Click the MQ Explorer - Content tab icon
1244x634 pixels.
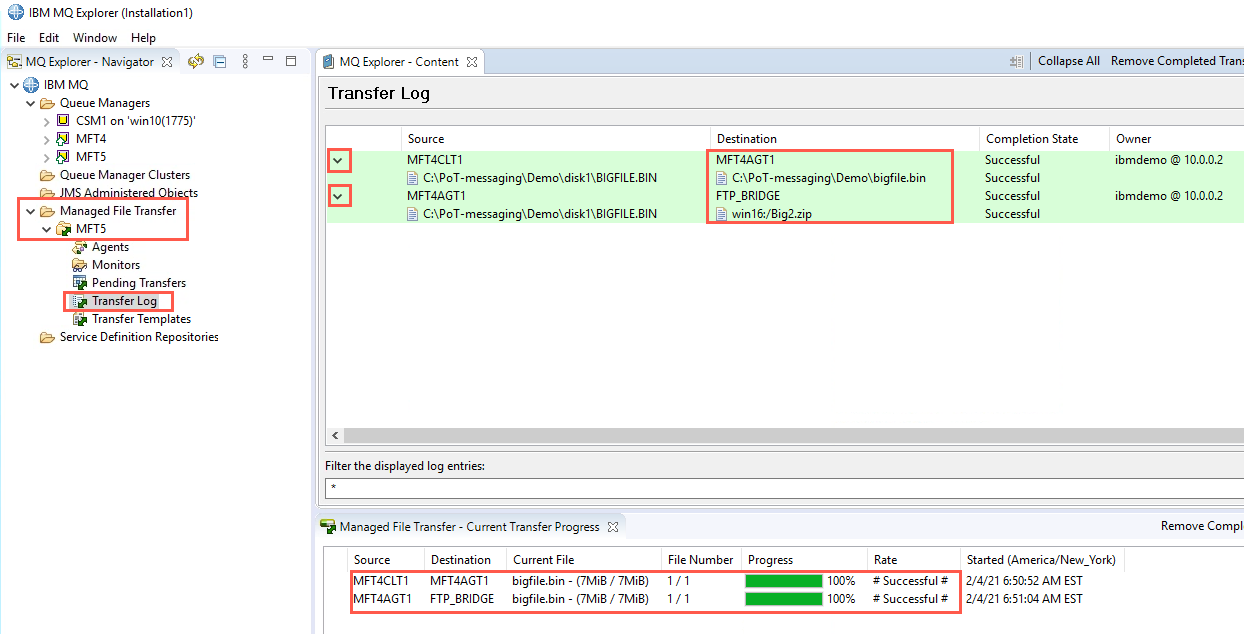coord(327,61)
